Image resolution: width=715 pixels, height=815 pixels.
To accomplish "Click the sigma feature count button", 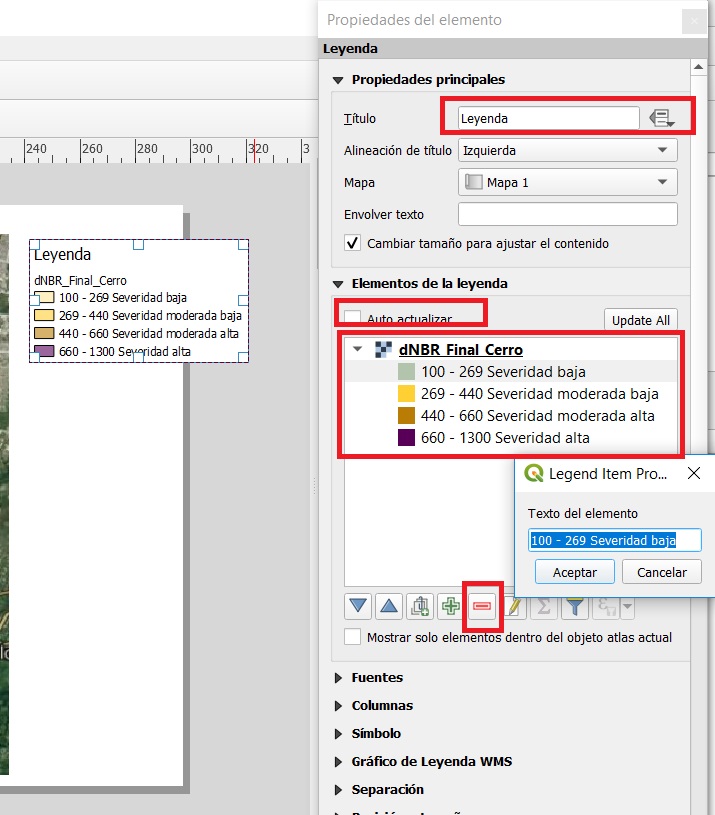I will (544, 606).
